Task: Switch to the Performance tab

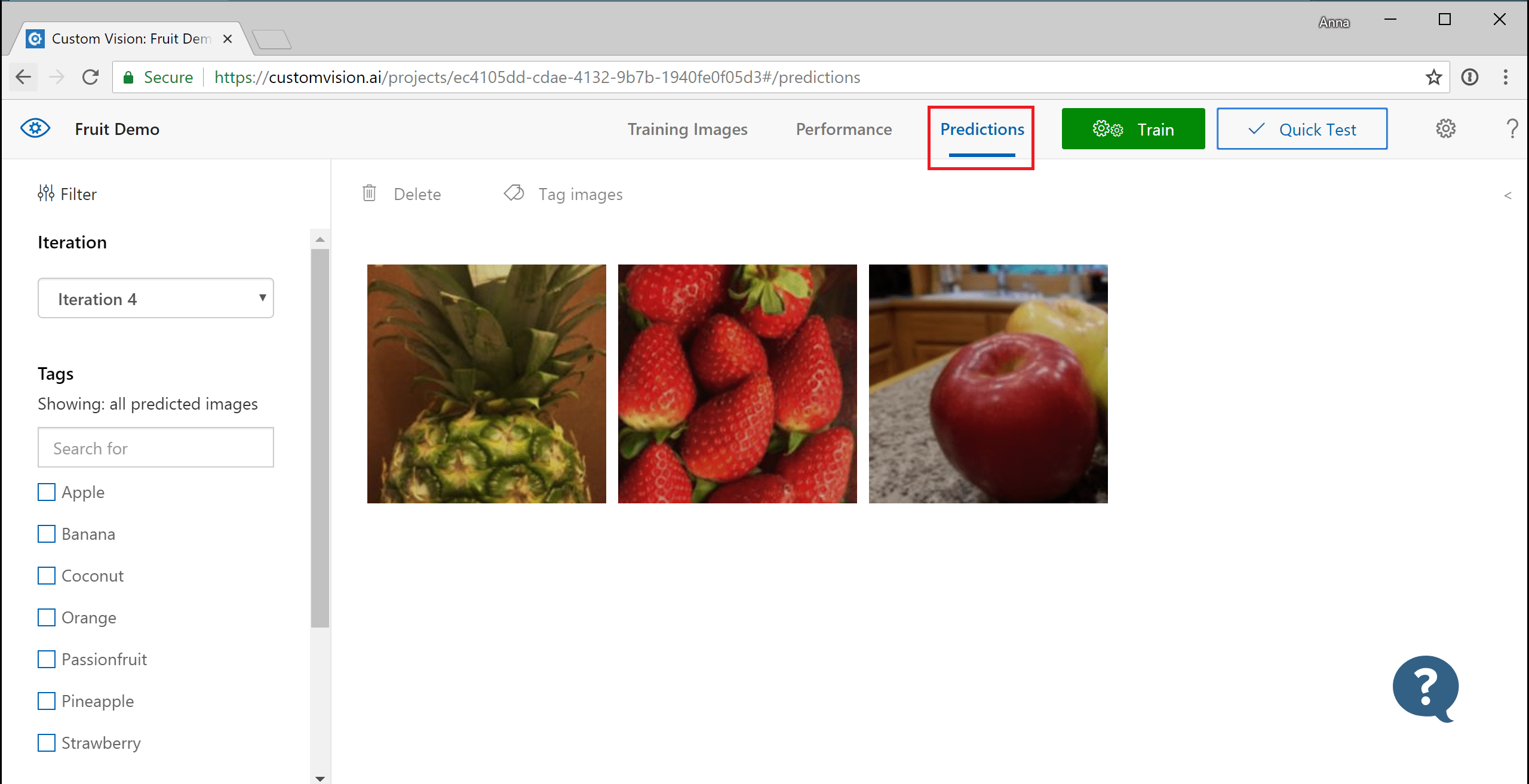Action: click(844, 129)
